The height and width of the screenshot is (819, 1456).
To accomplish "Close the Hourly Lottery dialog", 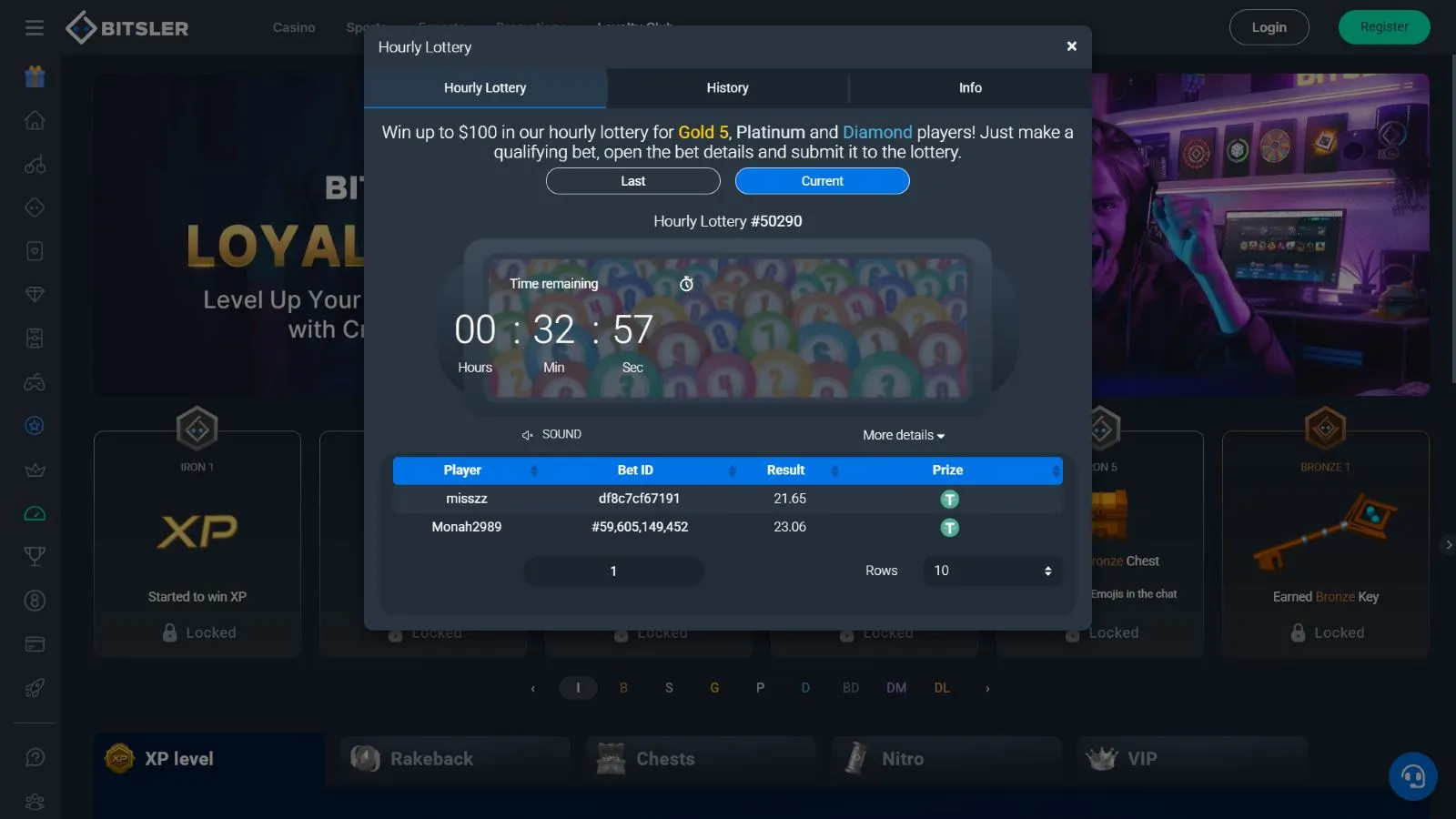I will click(x=1071, y=46).
